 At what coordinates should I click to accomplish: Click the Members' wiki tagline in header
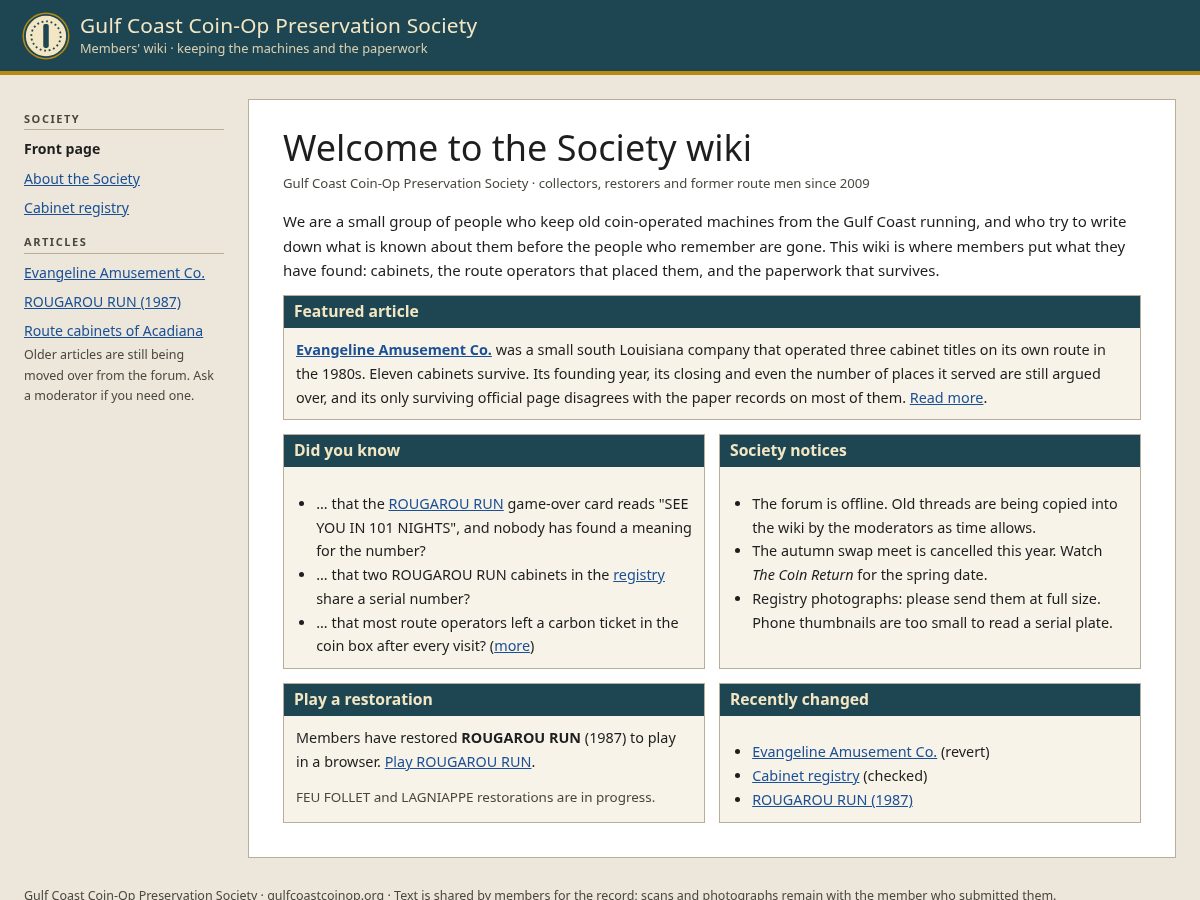pos(254,49)
